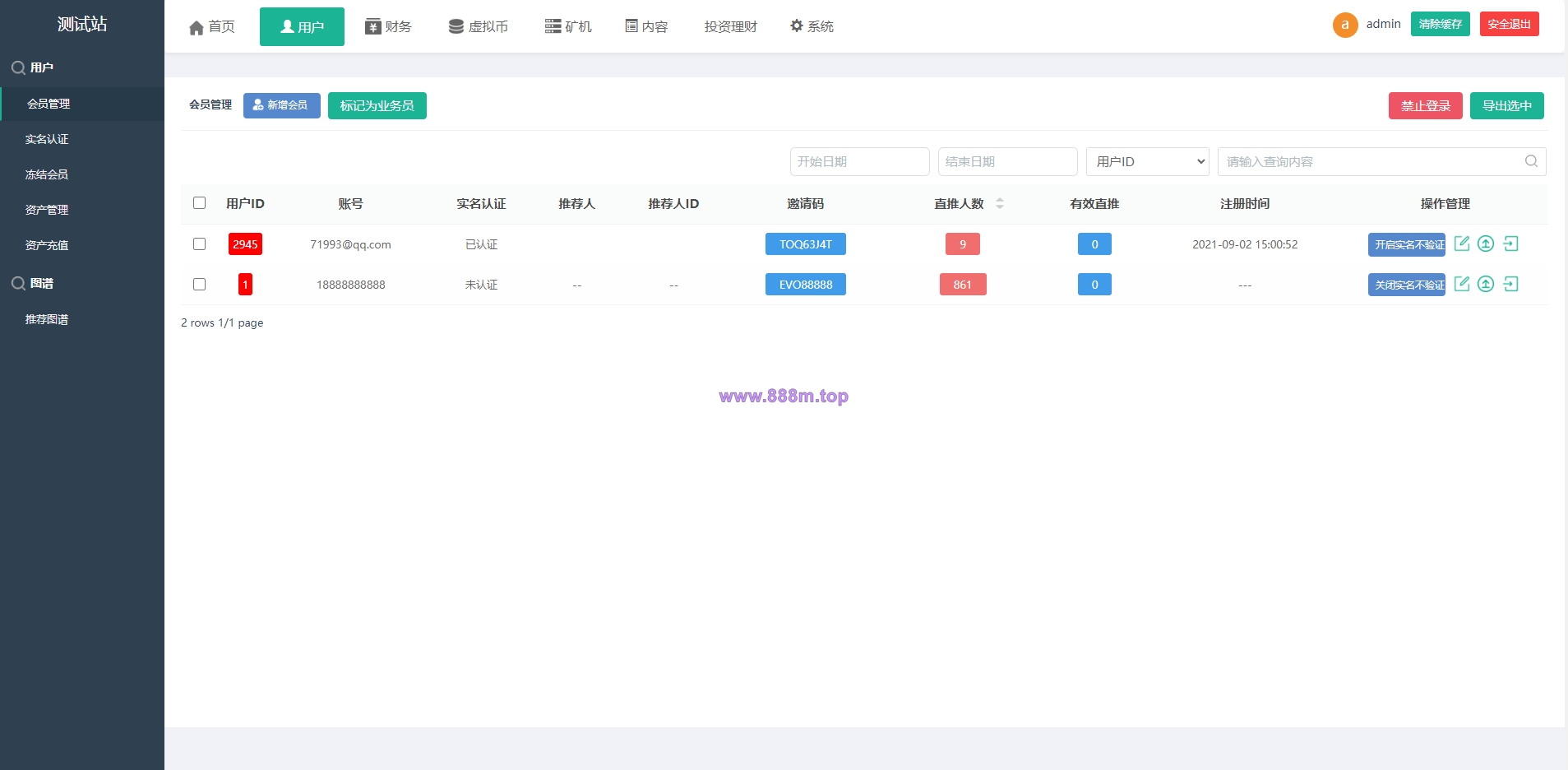Click the 新增会员 button

(282, 105)
